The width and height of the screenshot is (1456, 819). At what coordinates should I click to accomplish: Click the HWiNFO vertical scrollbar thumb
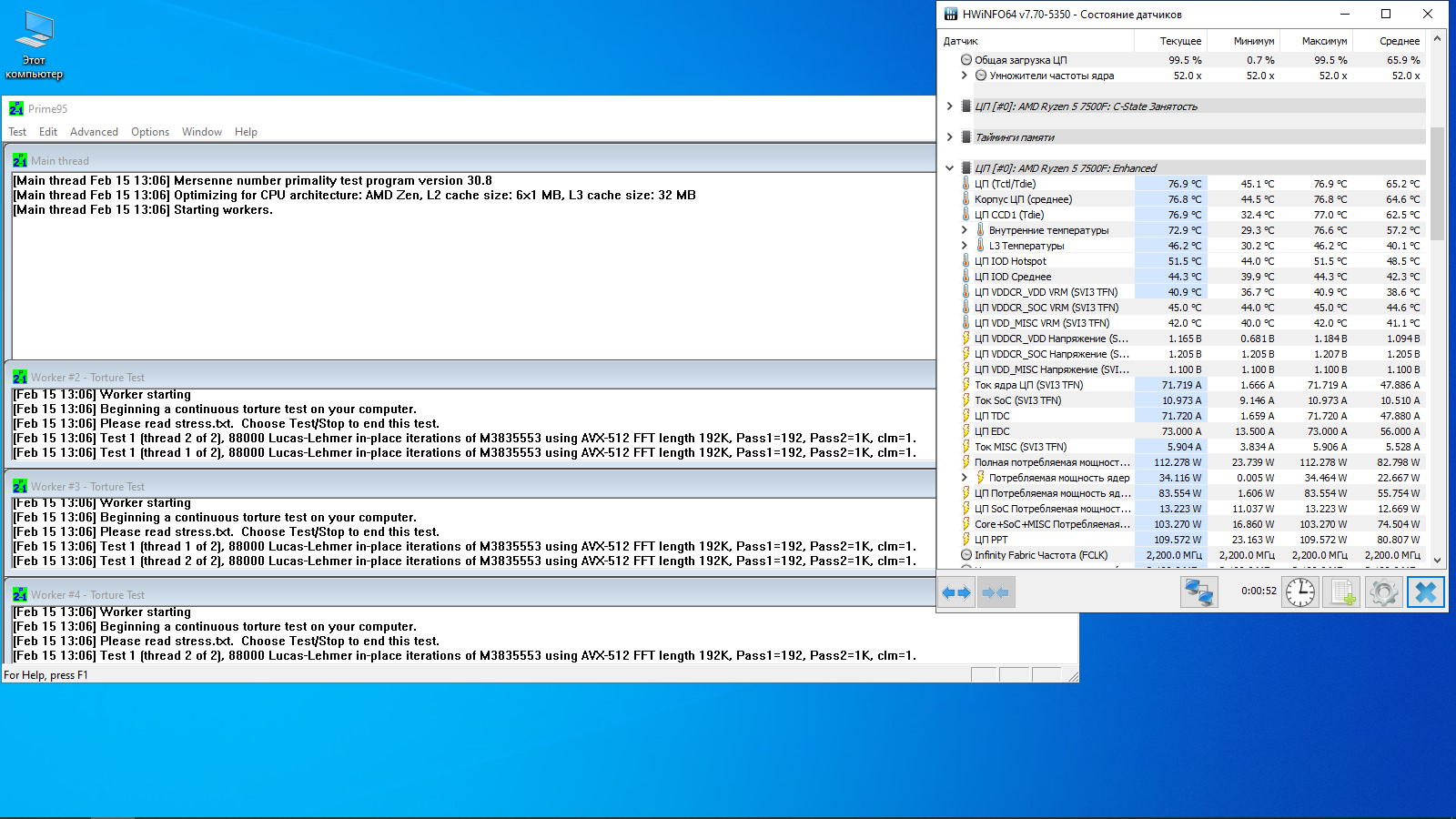coord(1438,182)
